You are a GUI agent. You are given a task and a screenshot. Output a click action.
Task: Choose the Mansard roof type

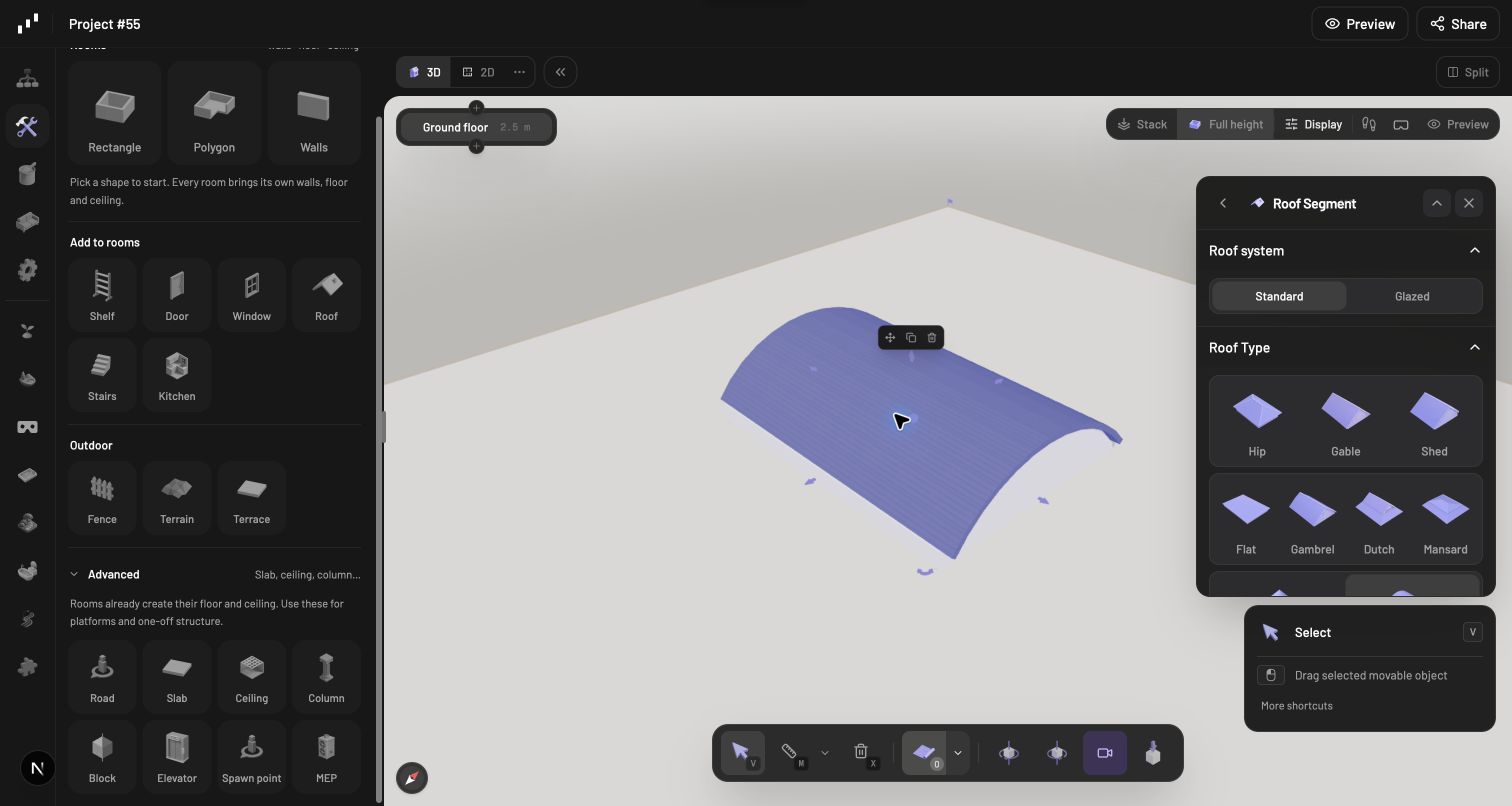[x=1445, y=519]
